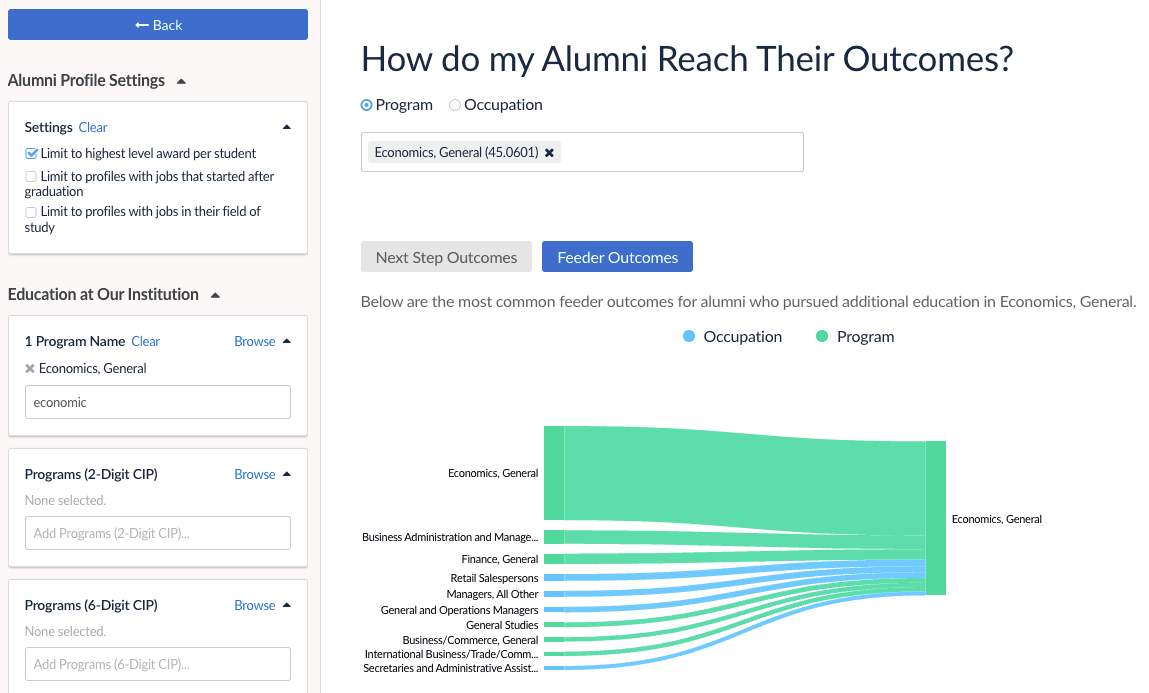
Task: Collapse Programs (2-Digit CIP) panel caret
Action: pos(287,474)
